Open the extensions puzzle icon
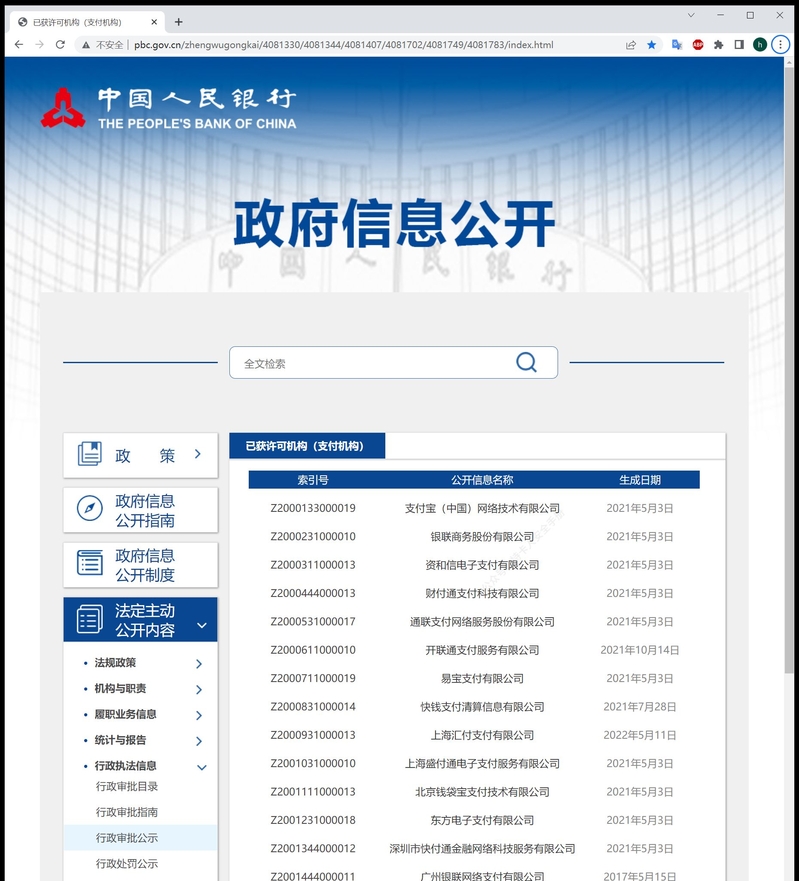 pos(719,45)
